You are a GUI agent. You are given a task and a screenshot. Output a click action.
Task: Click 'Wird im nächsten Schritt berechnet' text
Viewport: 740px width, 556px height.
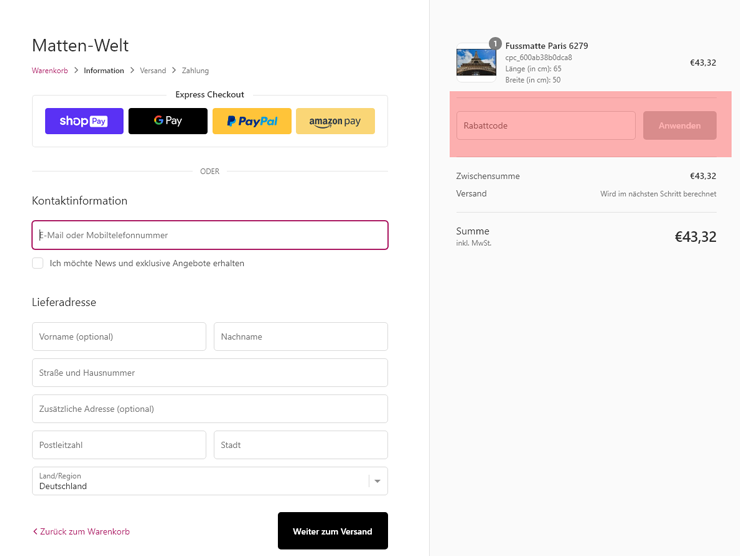pyautogui.click(x=658, y=194)
